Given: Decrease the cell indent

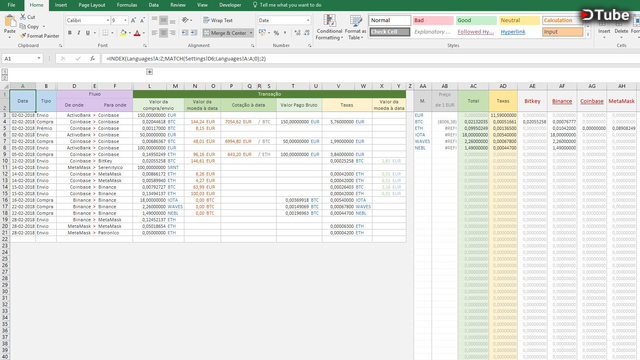Looking at the screenshot, I should click(x=185, y=33).
